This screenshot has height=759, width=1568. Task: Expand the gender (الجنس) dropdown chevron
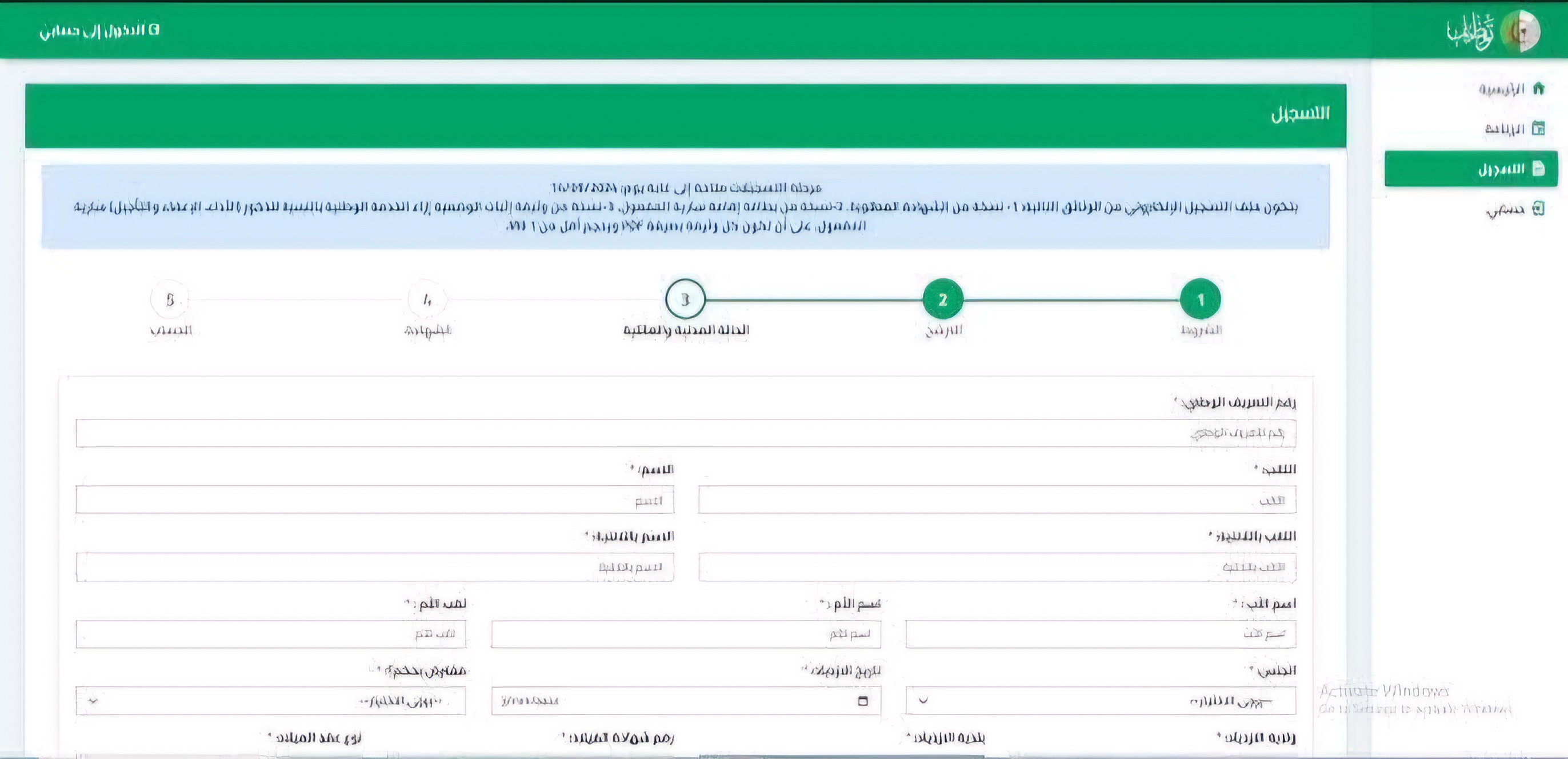pos(923,701)
